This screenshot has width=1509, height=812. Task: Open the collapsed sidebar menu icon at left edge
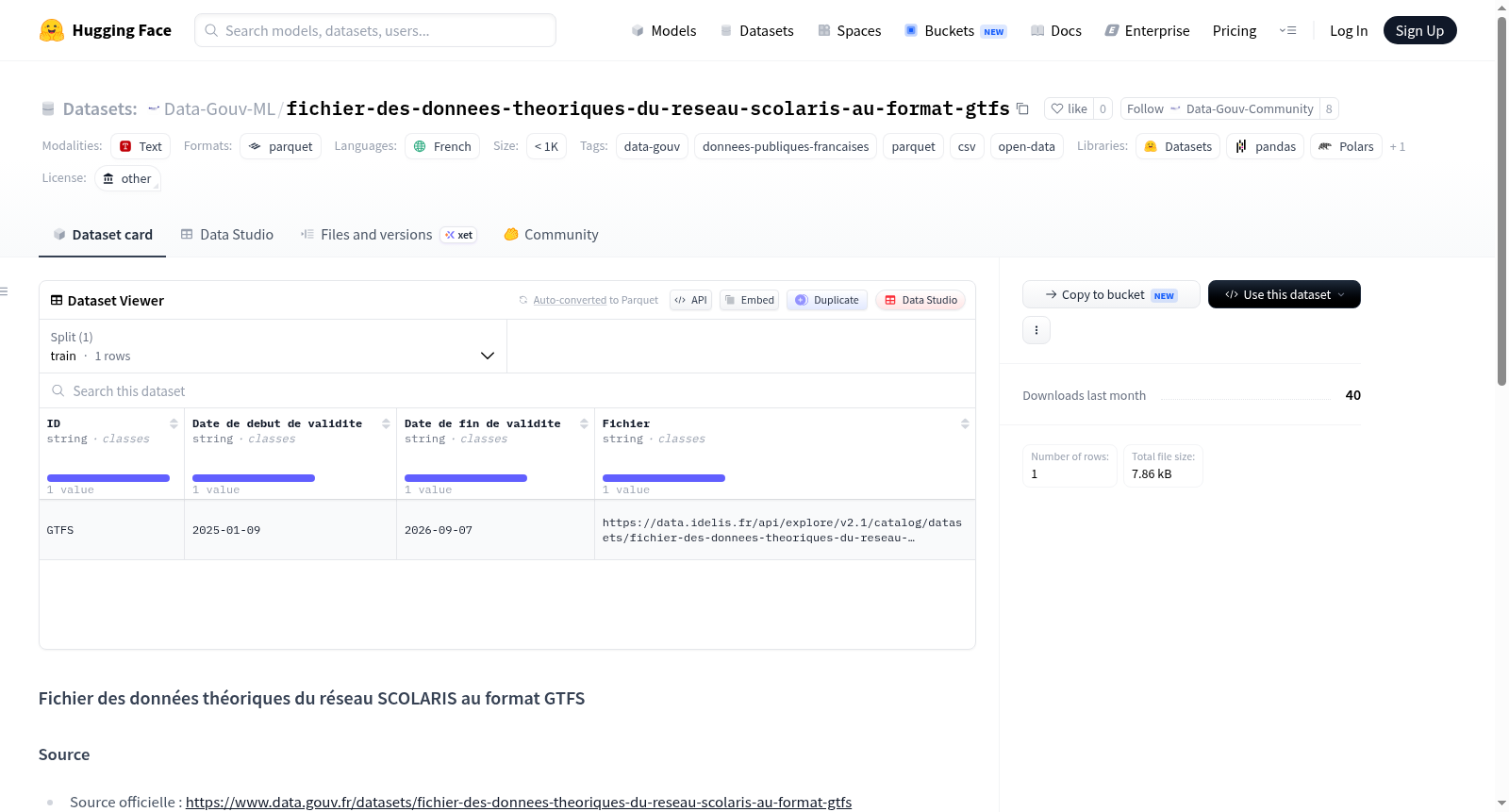(x=4, y=291)
